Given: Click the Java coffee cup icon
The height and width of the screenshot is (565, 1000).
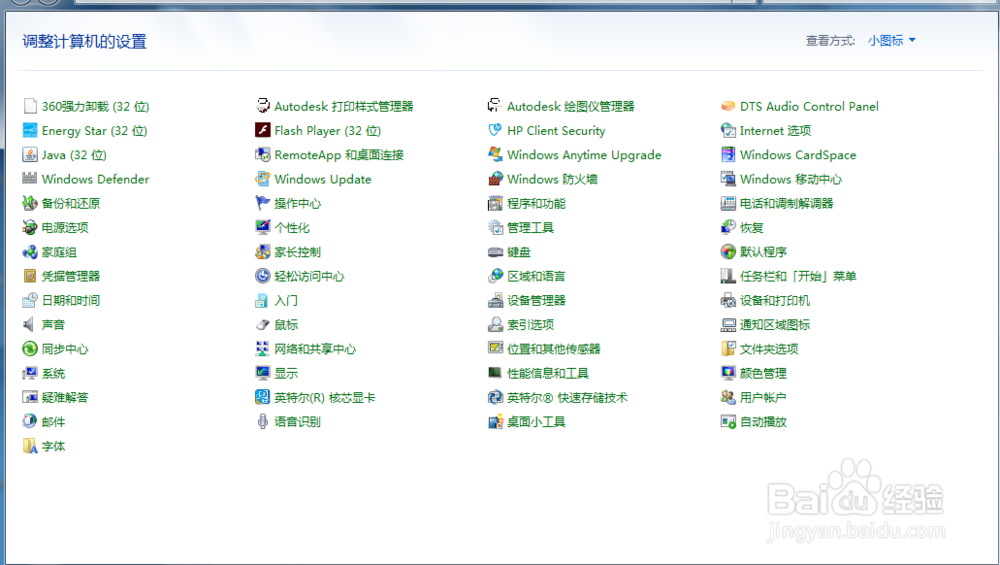Looking at the screenshot, I should (x=29, y=154).
